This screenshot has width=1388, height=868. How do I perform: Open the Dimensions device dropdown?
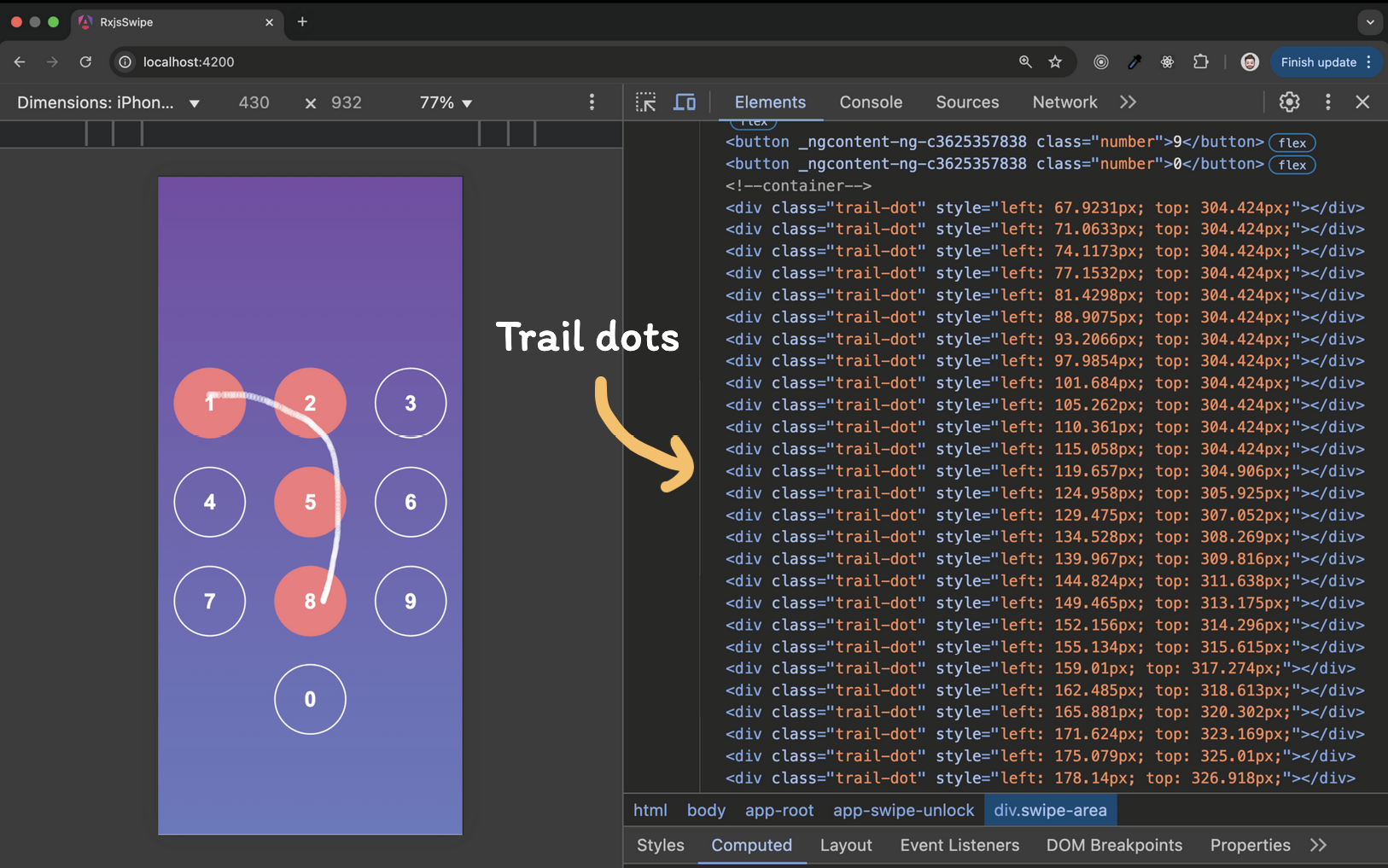click(x=108, y=102)
